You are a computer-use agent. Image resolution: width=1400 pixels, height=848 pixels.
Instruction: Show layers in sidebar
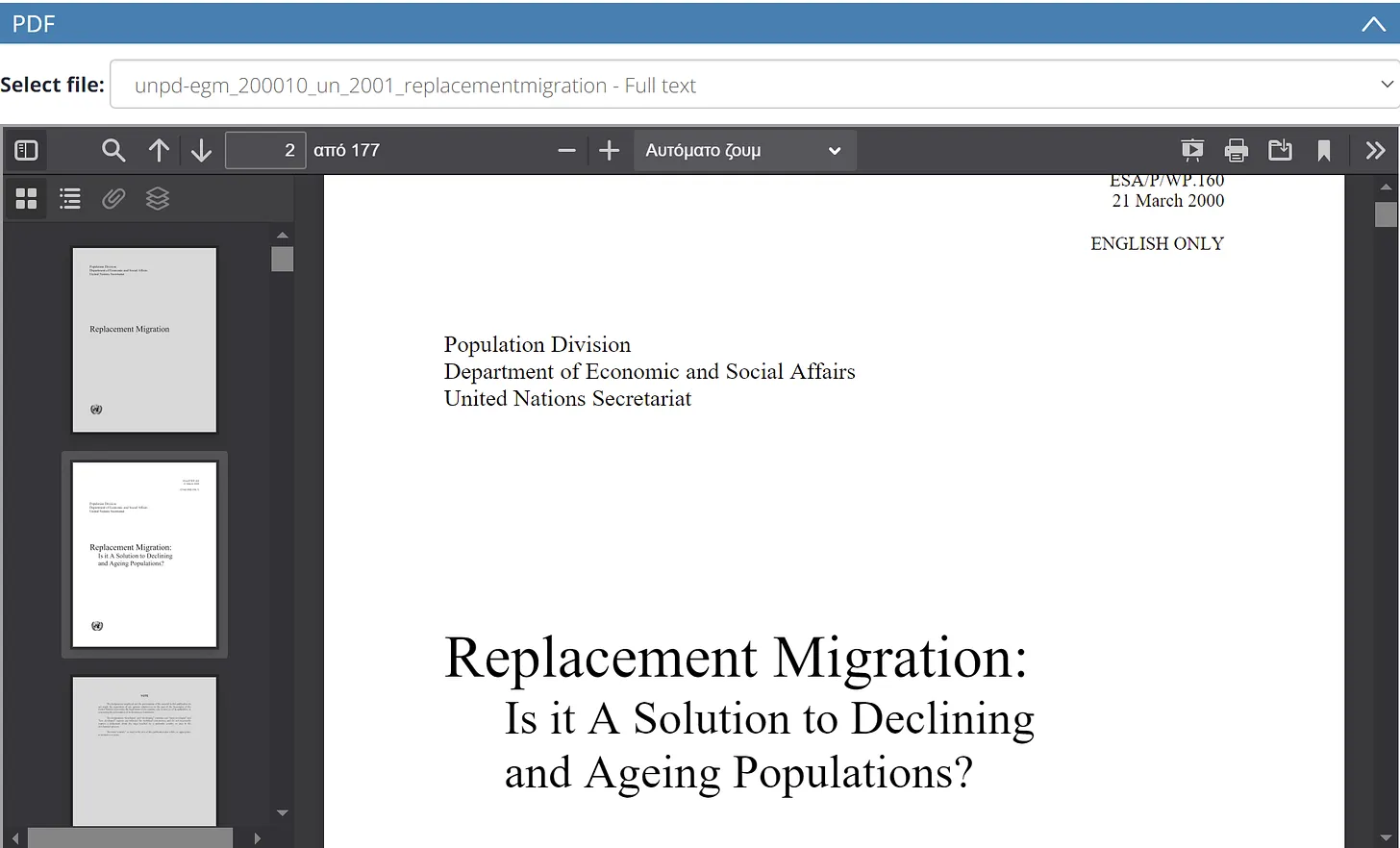coord(158,199)
